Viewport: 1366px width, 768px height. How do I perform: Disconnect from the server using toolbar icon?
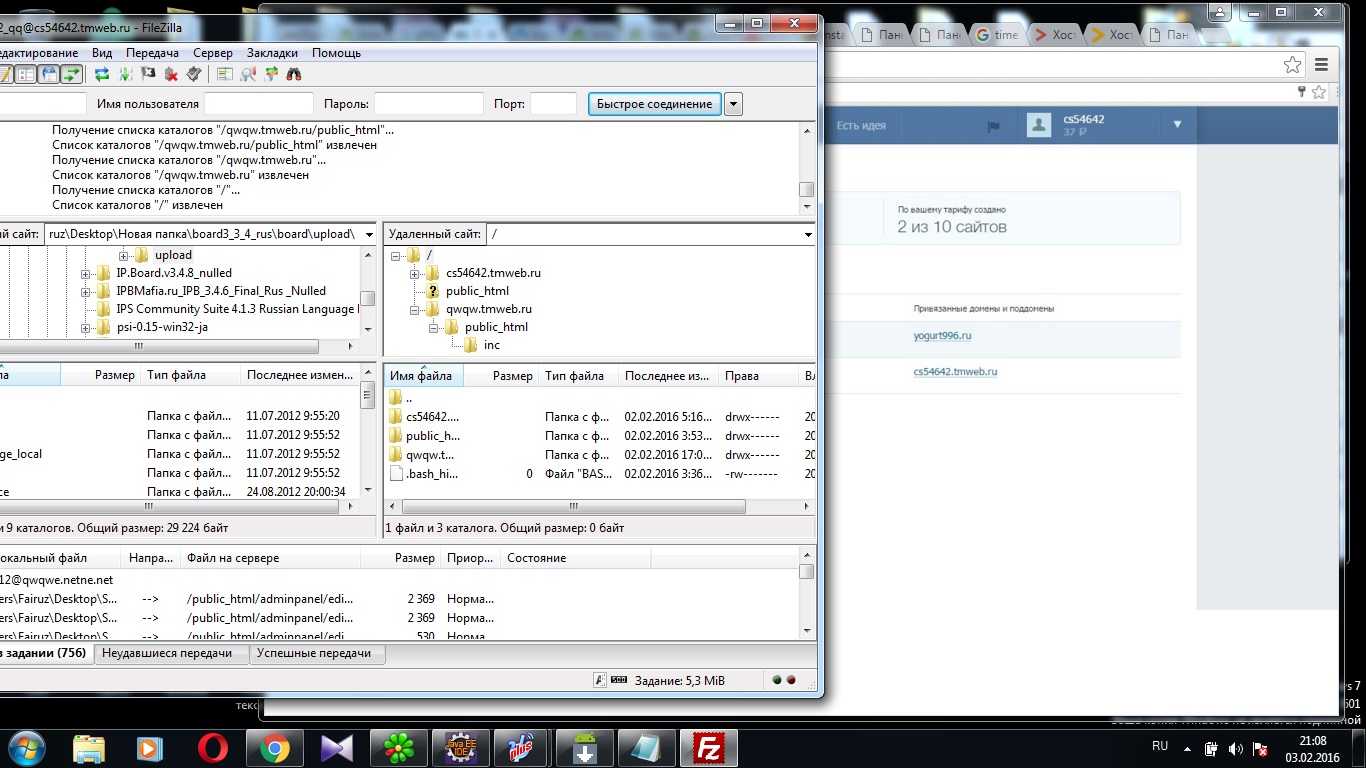[171, 74]
